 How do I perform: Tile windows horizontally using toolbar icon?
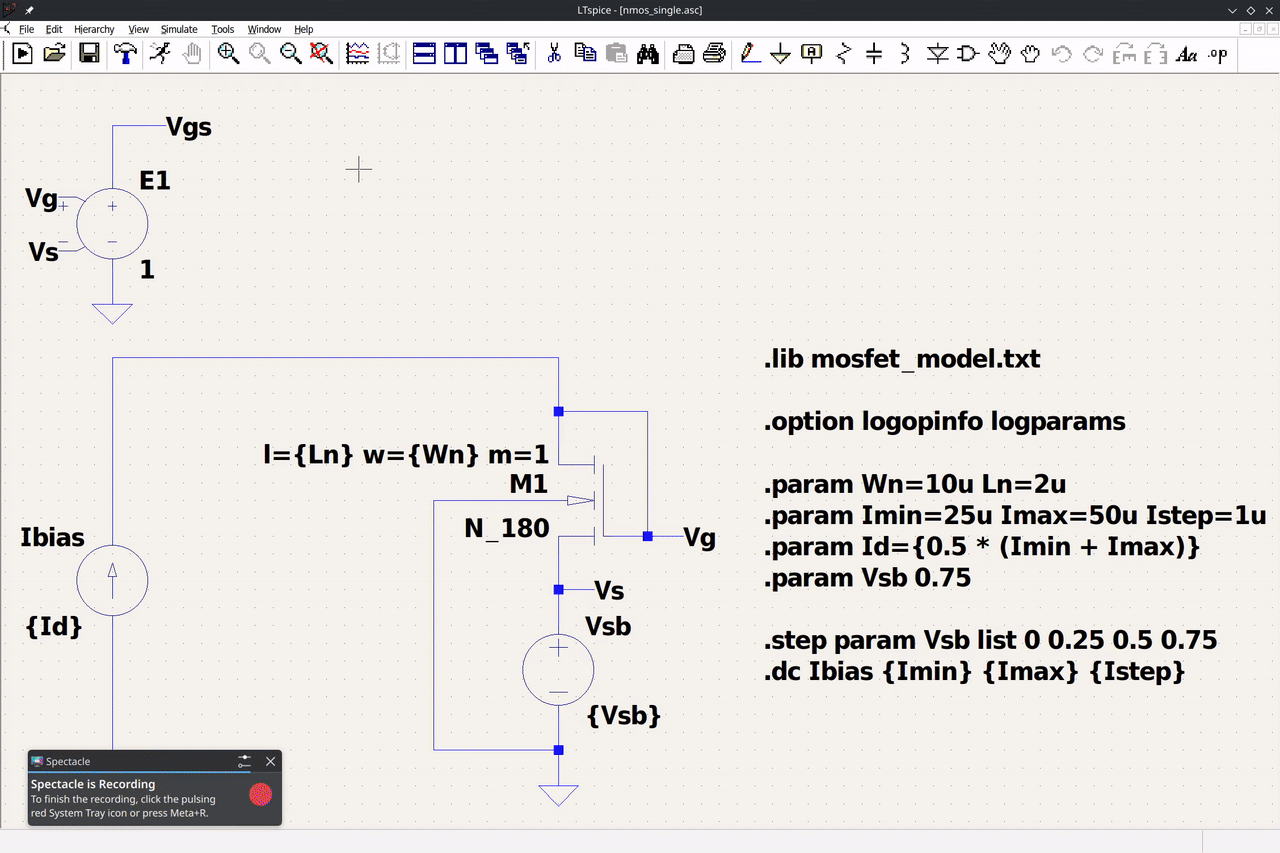click(424, 54)
